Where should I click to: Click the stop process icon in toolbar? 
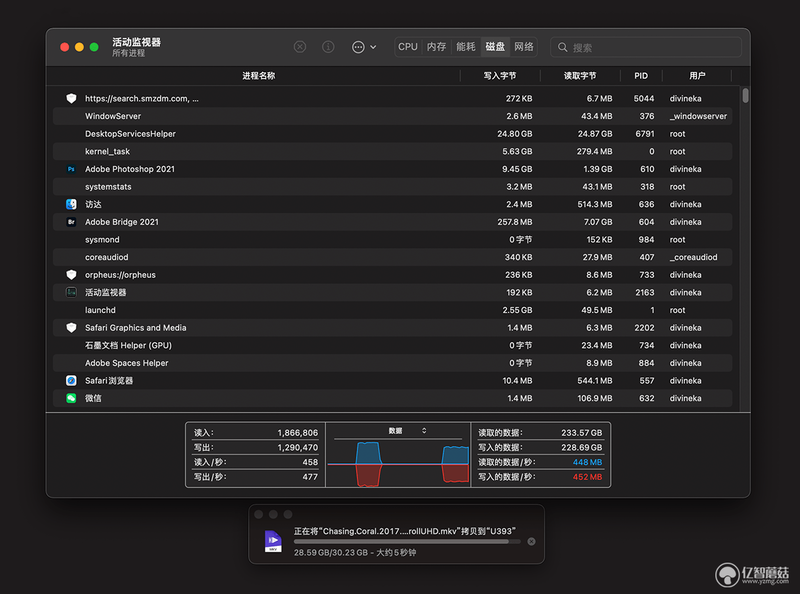pyautogui.click(x=300, y=47)
